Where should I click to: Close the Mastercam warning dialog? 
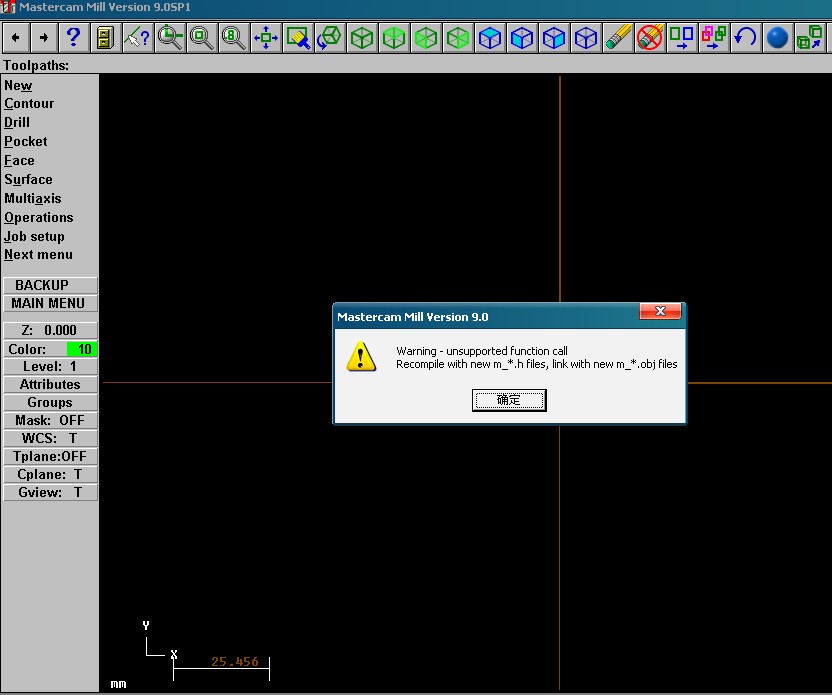pos(660,311)
